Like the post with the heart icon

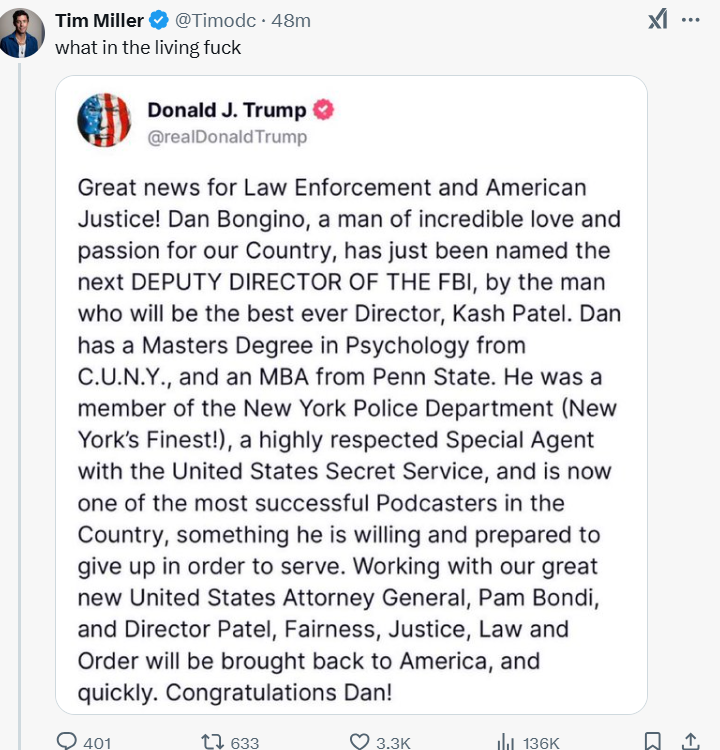pos(360,741)
